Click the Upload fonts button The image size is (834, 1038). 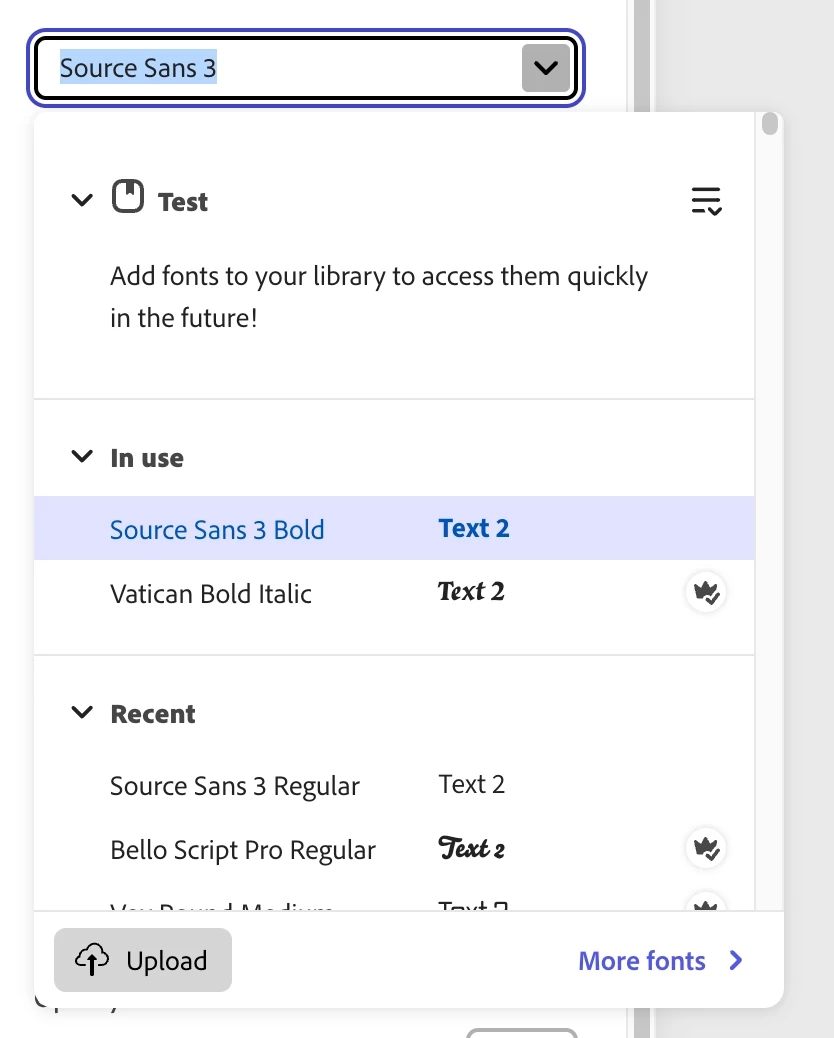[x=143, y=960]
